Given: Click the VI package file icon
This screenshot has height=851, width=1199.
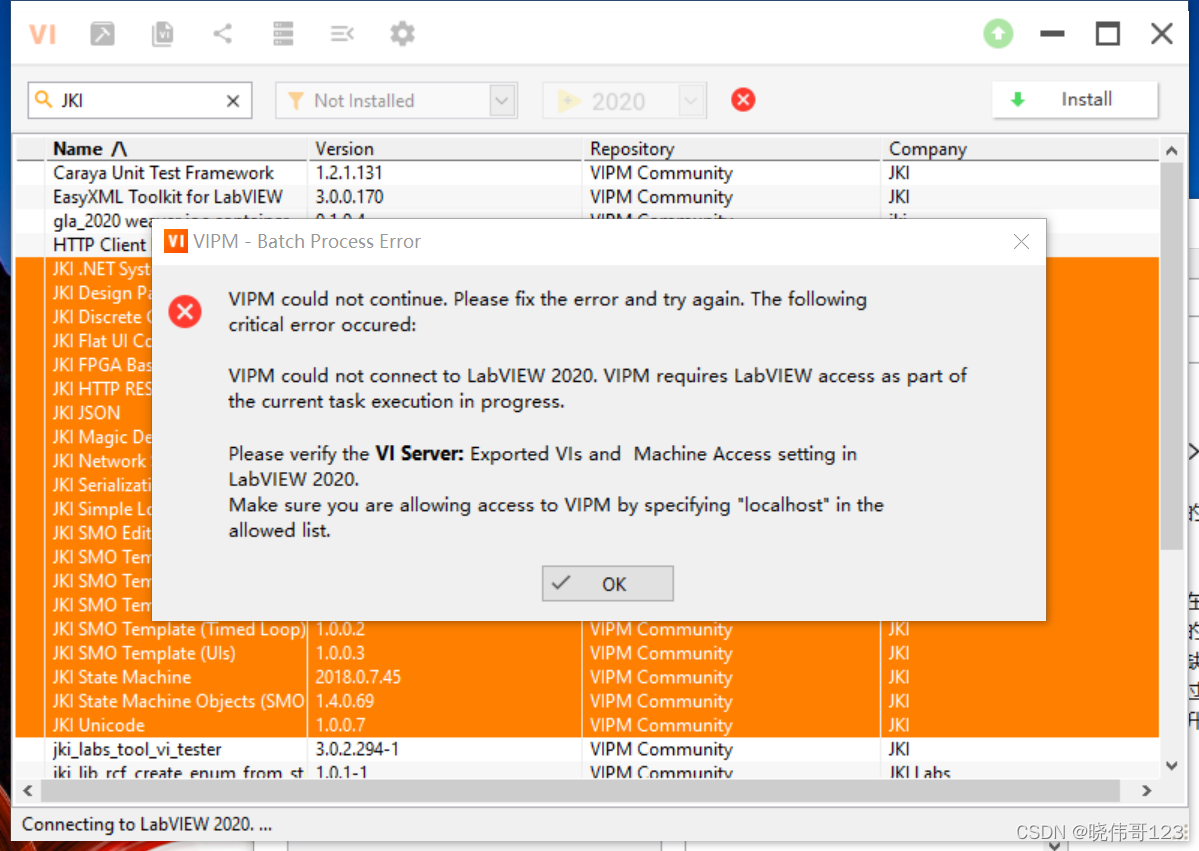Looking at the screenshot, I should (x=162, y=34).
